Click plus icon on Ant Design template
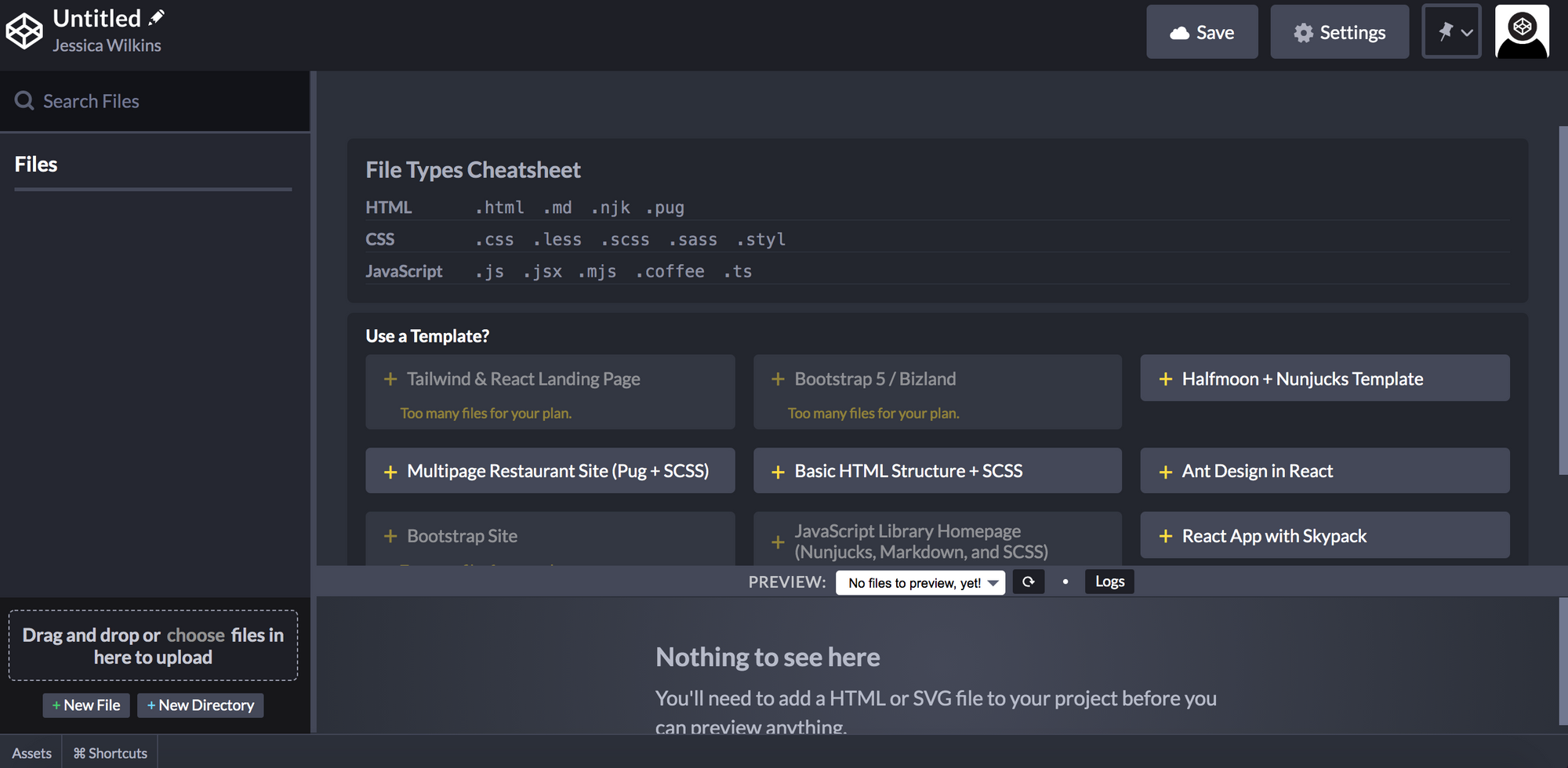Image resolution: width=1568 pixels, height=768 pixels. pyautogui.click(x=1166, y=472)
